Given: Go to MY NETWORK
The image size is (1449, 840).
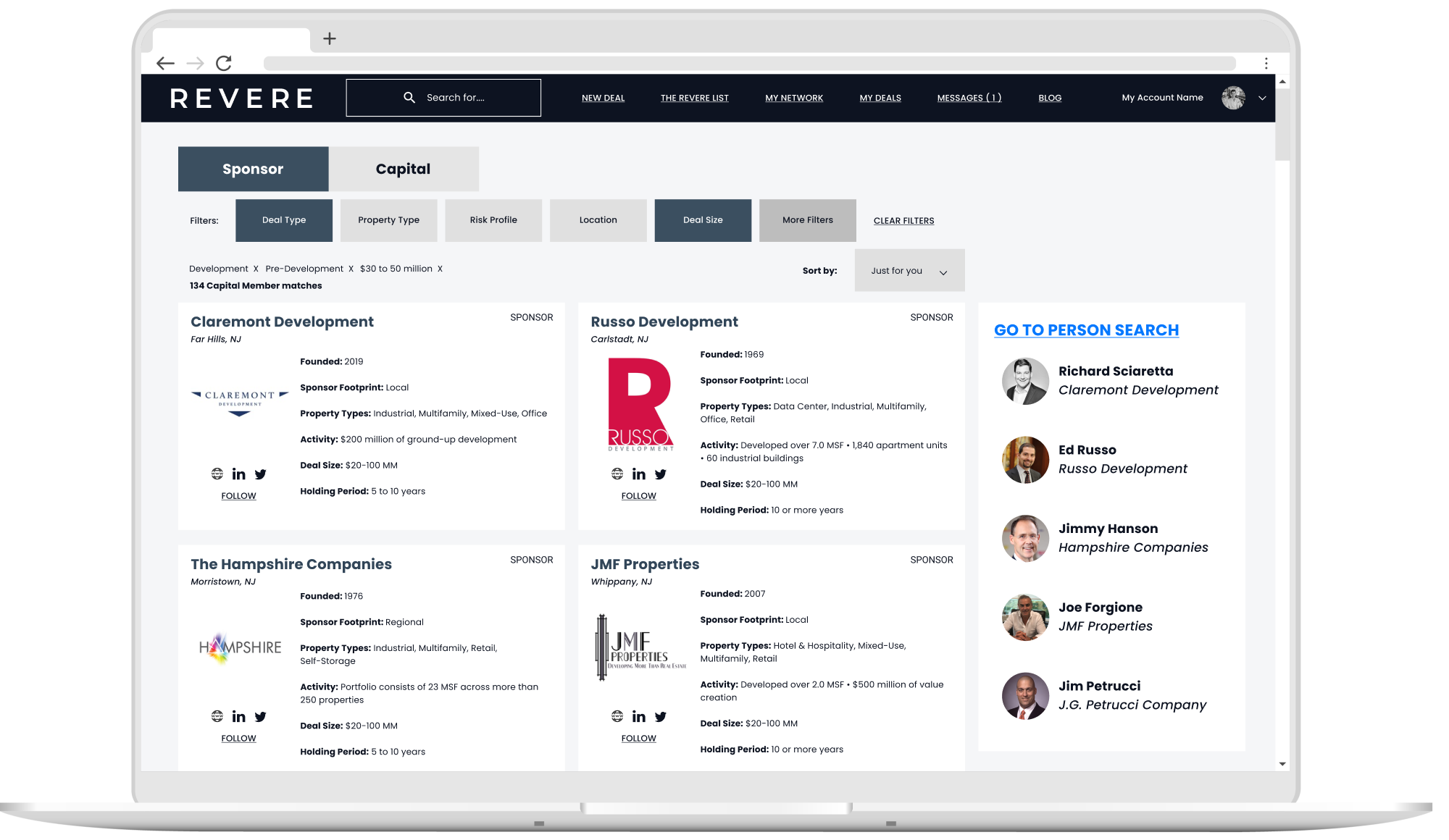Looking at the screenshot, I should (x=794, y=98).
